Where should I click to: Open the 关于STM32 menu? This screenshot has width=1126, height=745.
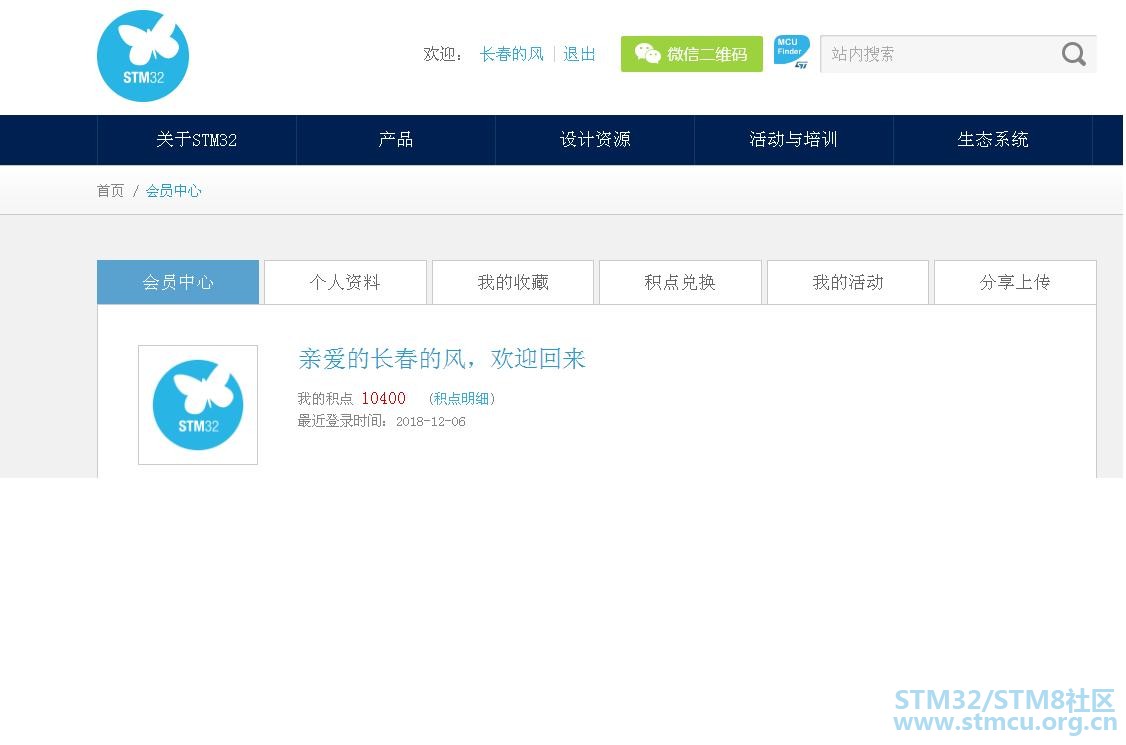pyautogui.click(x=197, y=139)
